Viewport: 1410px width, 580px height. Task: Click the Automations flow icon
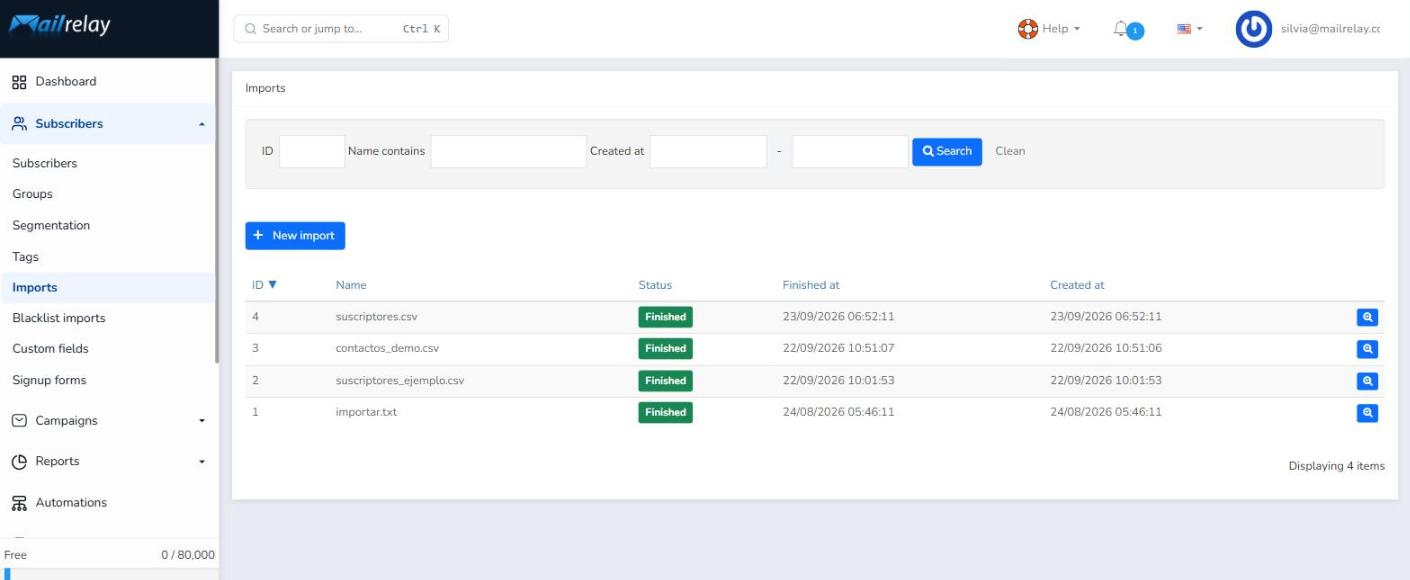[19, 503]
